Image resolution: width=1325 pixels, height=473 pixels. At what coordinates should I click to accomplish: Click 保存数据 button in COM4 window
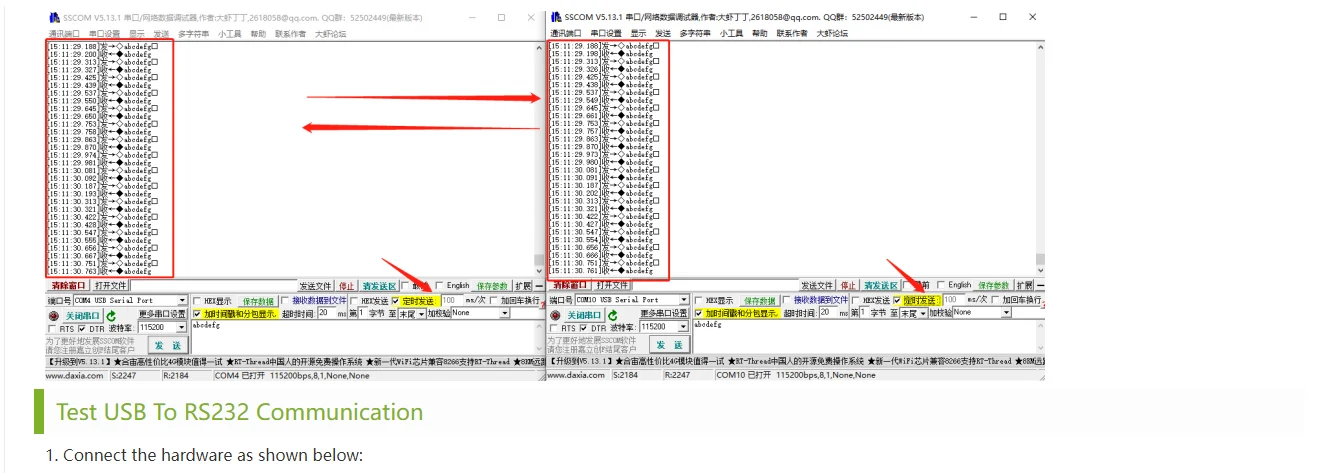point(258,300)
